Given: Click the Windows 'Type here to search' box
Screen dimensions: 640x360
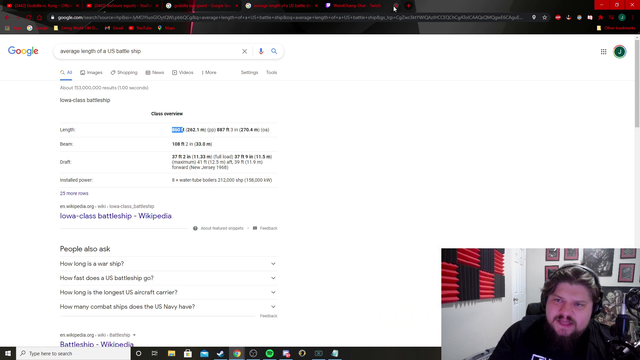Looking at the screenshot, I should click(73, 353).
